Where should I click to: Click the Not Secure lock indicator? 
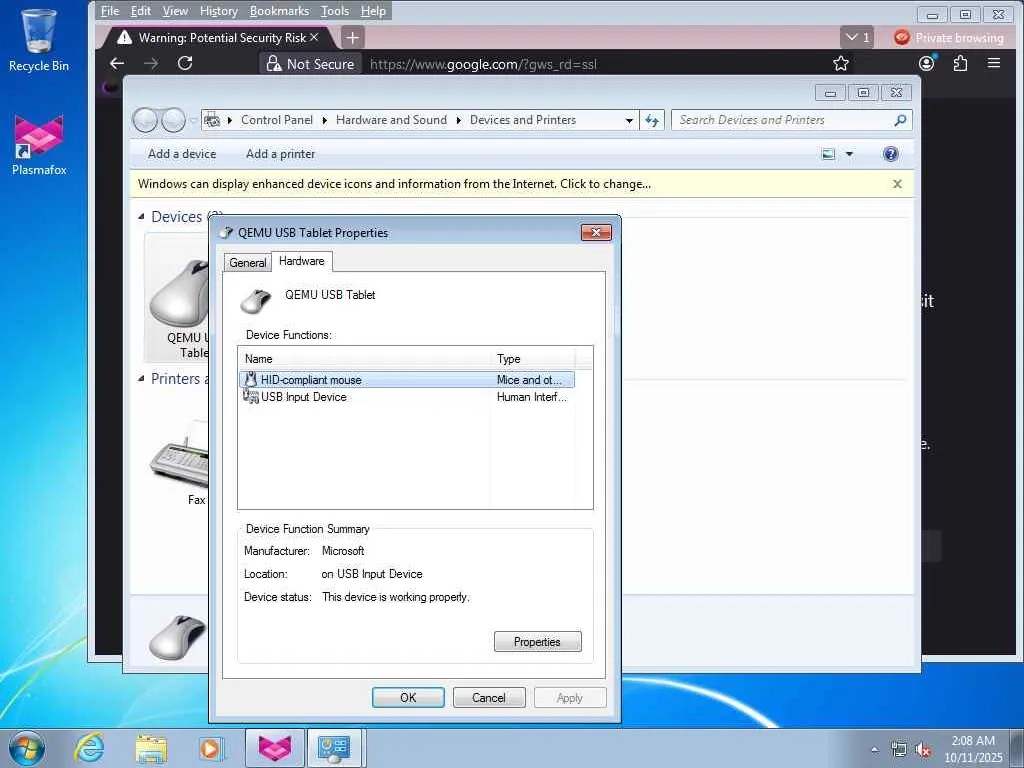pyautogui.click(x=311, y=64)
